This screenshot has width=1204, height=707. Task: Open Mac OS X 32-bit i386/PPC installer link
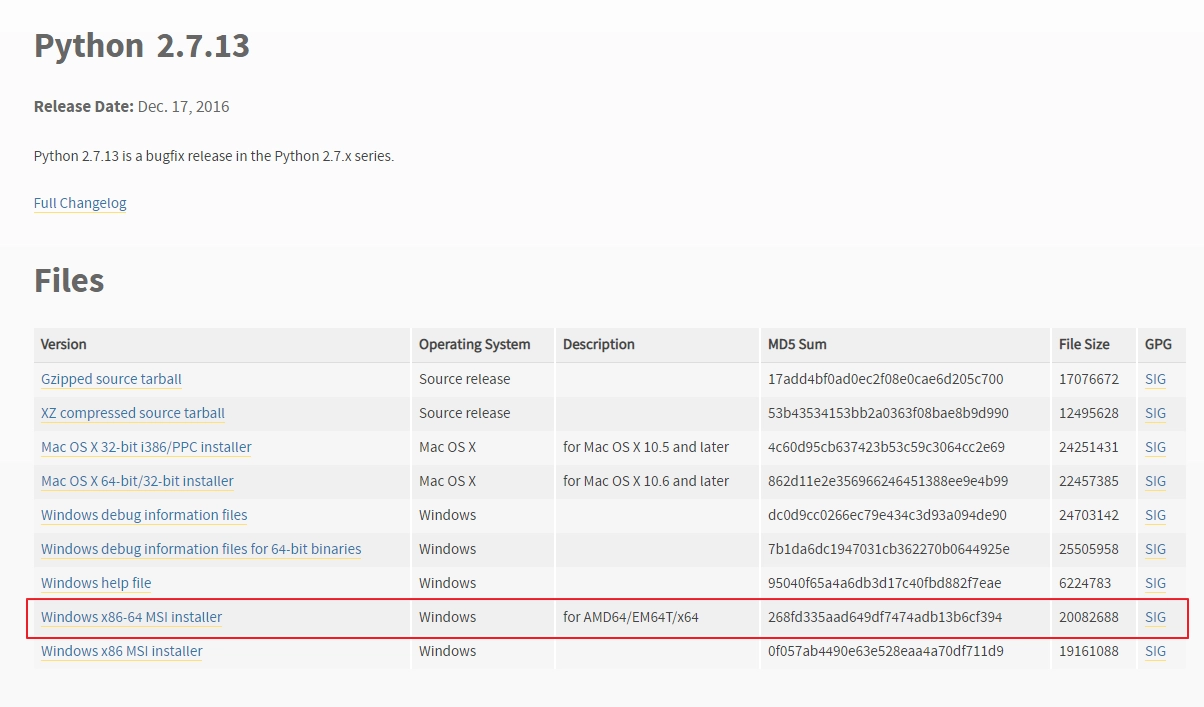pos(146,447)
